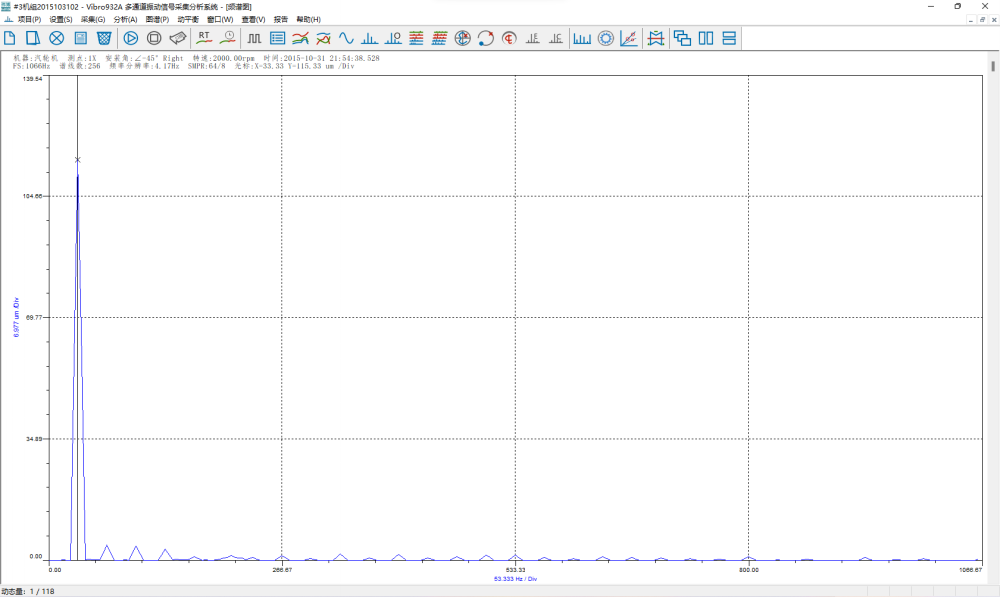Click the blue save disk icon
The height and width of the screenshot is (597, 1000).
pyautogui.click(x=80, y=38)
